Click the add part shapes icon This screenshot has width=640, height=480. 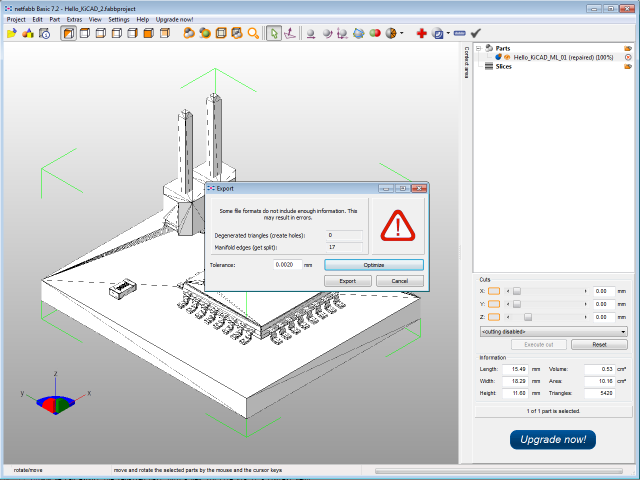(28, 33)
